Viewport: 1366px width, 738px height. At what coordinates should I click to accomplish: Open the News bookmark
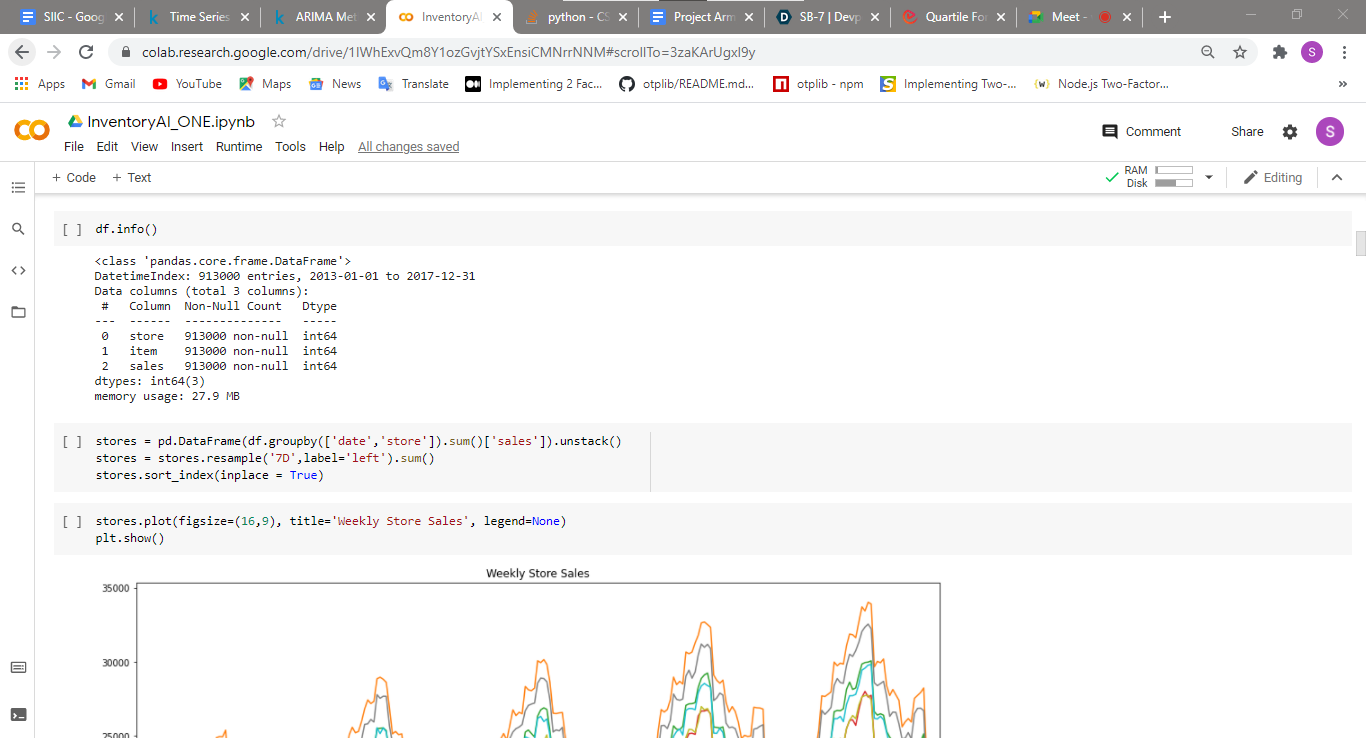coord(335,84)
